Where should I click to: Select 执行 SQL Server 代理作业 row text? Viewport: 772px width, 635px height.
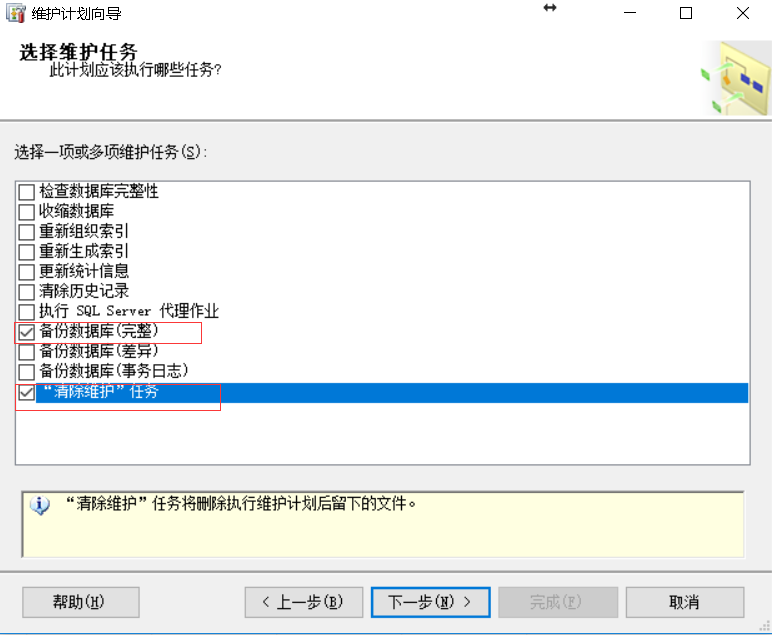(x=129, y=311)
